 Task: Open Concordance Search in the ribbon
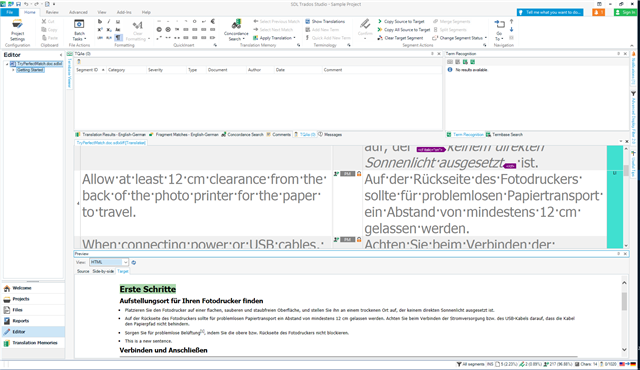236,30
